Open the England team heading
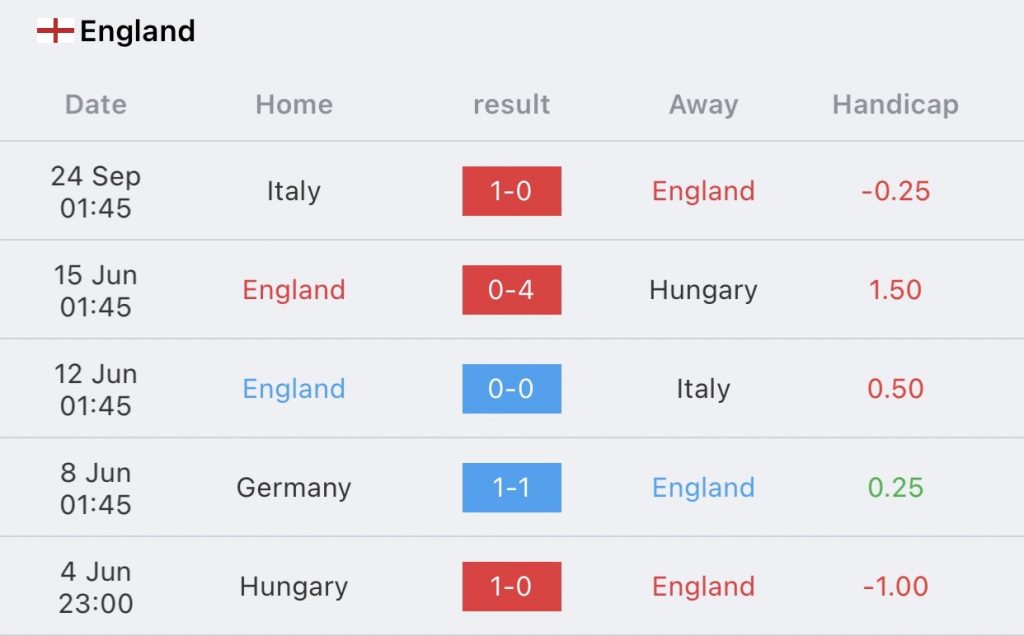Viewport: 1024px width, 636px height. 137,31
